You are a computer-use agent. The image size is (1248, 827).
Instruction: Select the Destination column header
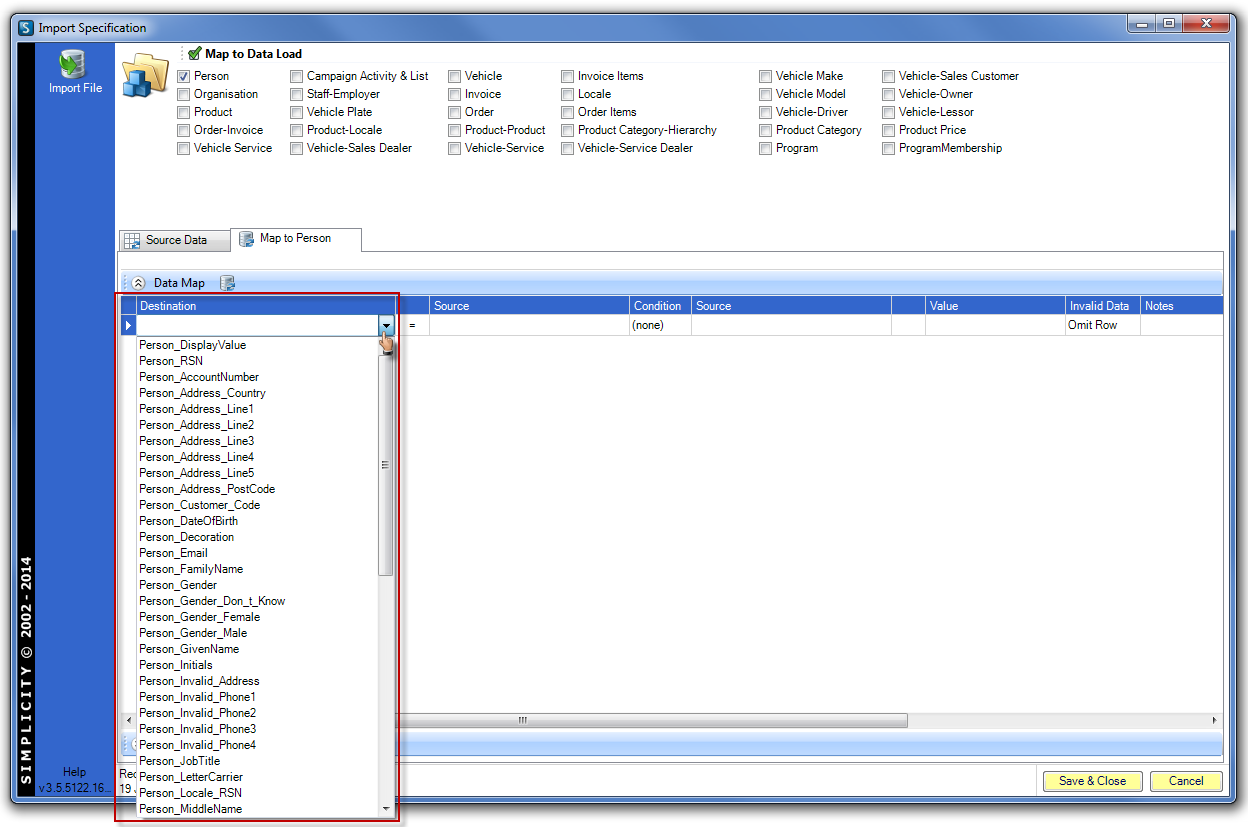click(x=267, y=306)
